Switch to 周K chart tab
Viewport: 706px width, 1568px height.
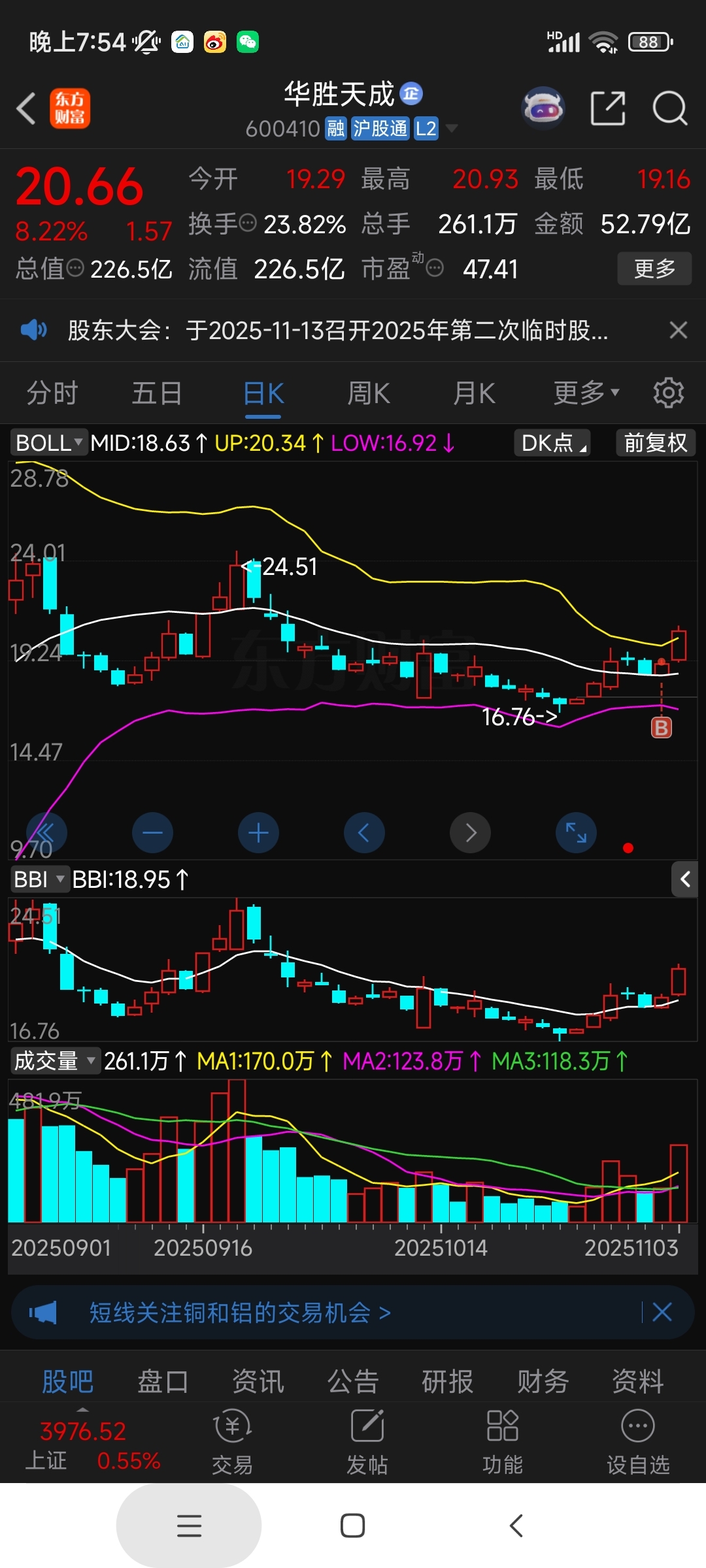(x=369, y=393)
